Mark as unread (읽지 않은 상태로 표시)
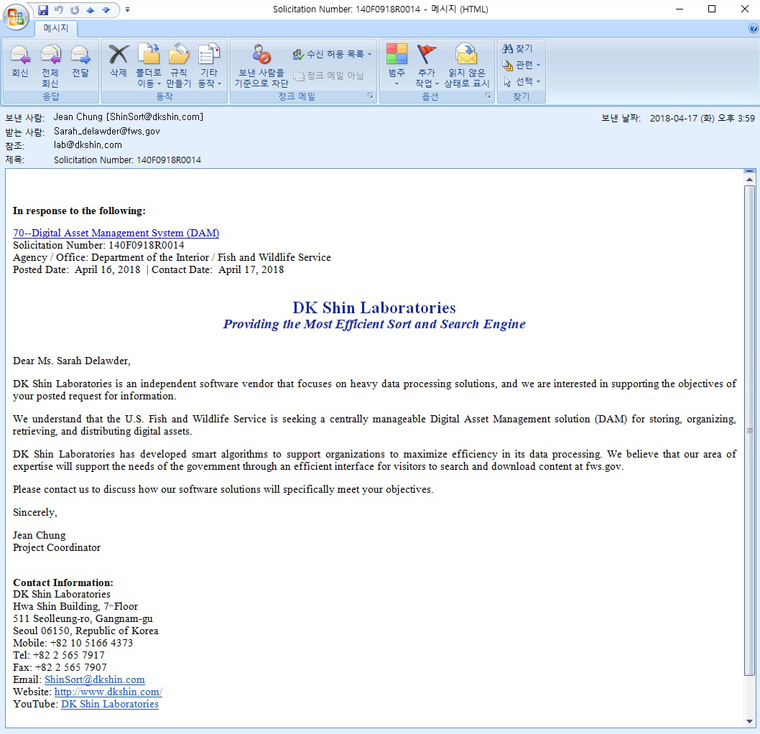This screenshot has width=760, height=734. pyautogui.click(x=467, y=61)
